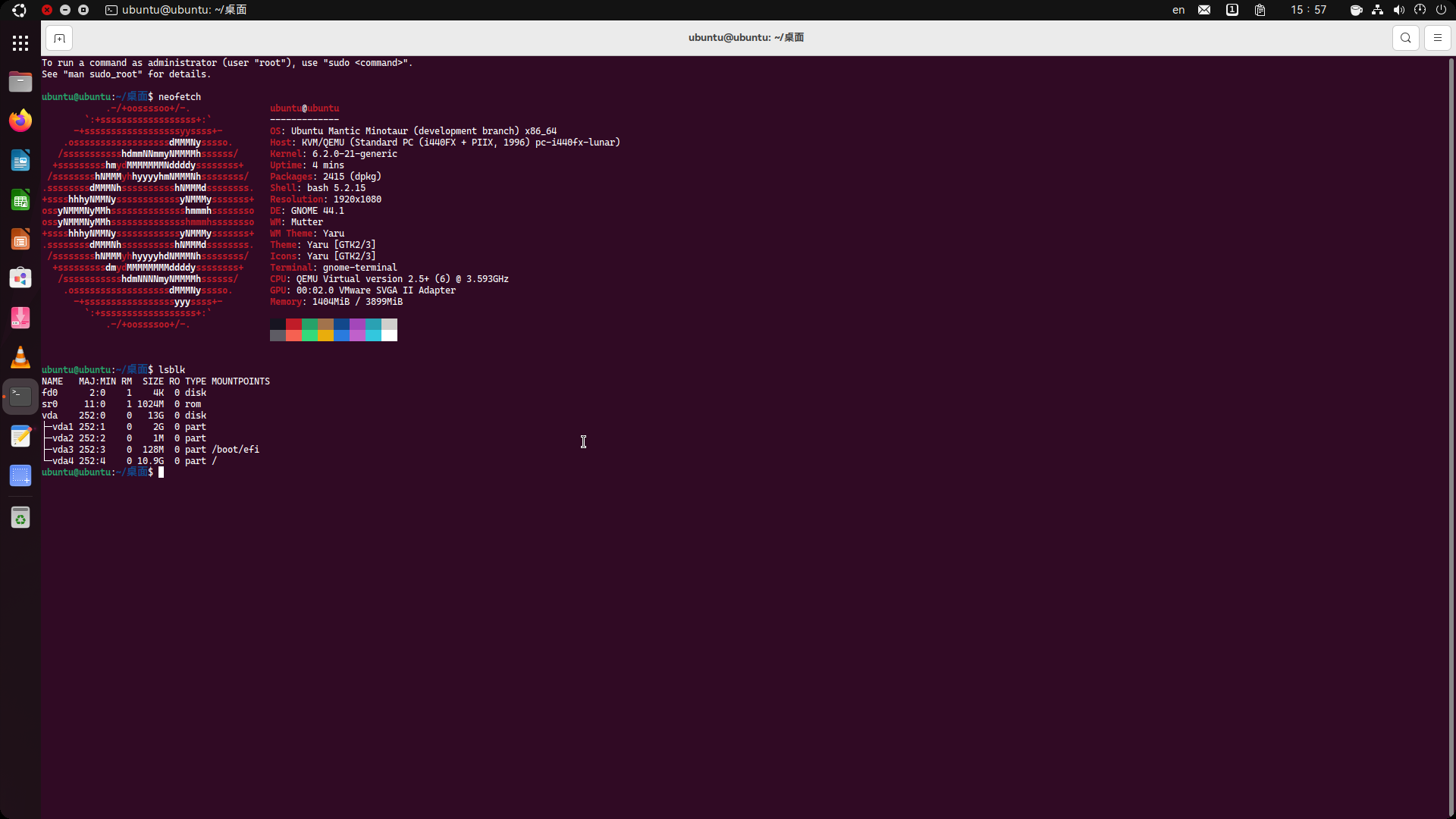This screenshot has width=1456, height=819.
Task: Open the Show Applications grid
Action: click(20, 42)
